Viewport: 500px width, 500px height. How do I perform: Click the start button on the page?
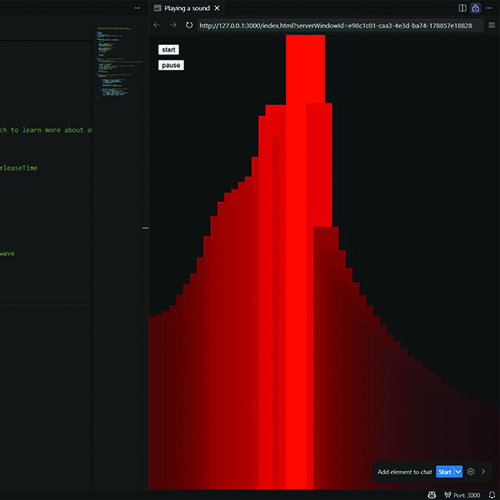click(168, 50)
